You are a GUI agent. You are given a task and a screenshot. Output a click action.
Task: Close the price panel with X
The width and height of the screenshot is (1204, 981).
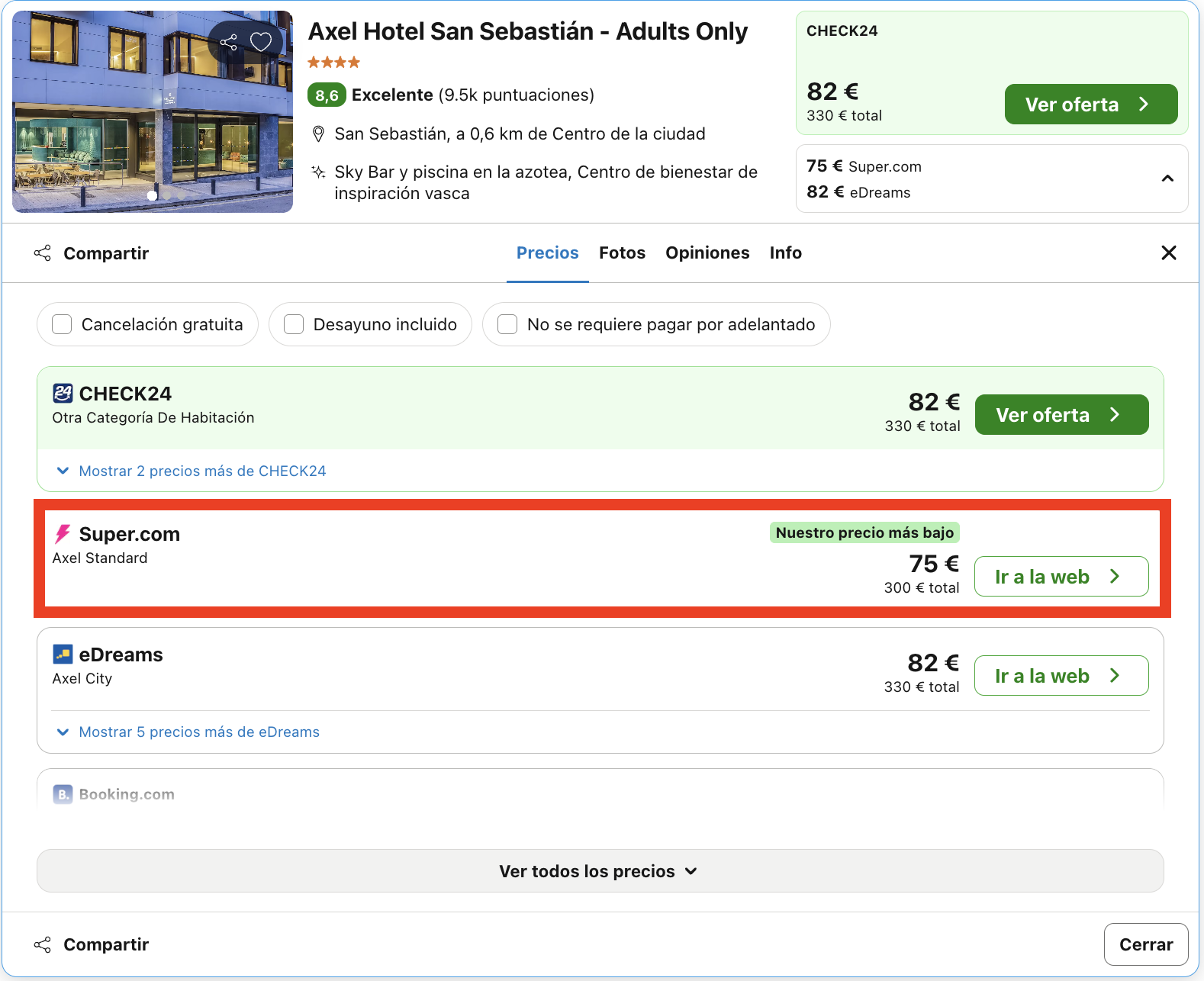point(1168,252)
